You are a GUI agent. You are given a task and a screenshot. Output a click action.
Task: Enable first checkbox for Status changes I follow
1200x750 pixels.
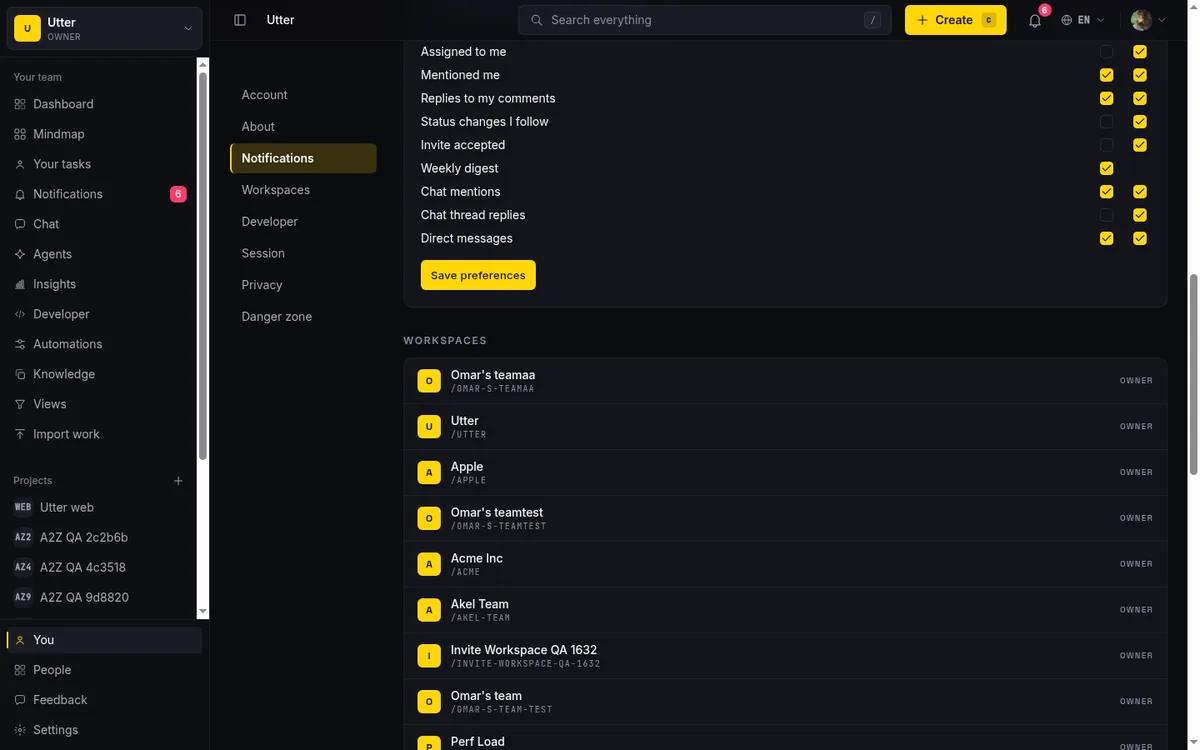coord(1106,122)
